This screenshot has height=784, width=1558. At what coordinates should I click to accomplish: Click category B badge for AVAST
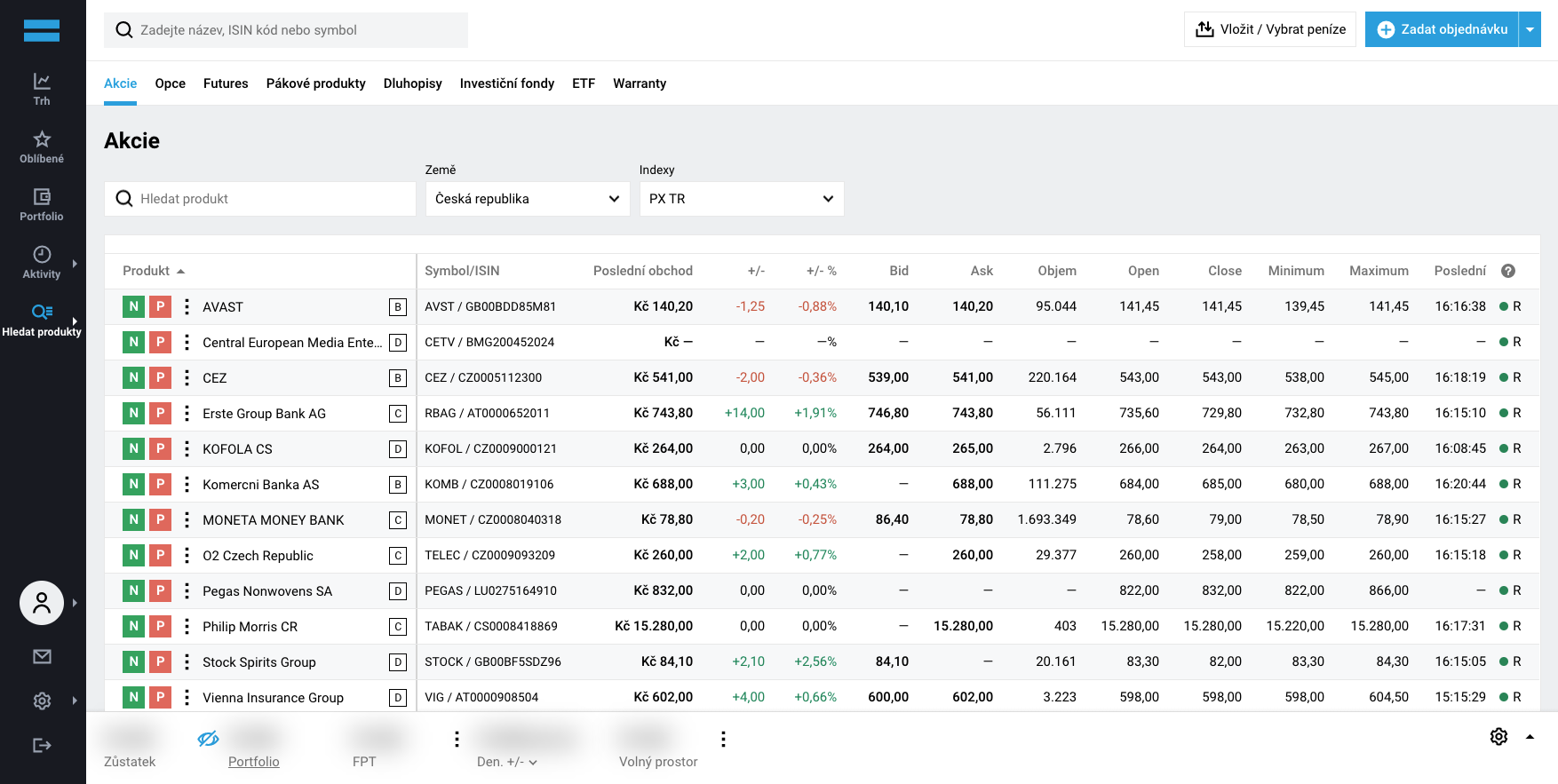[x=398, y=307]
